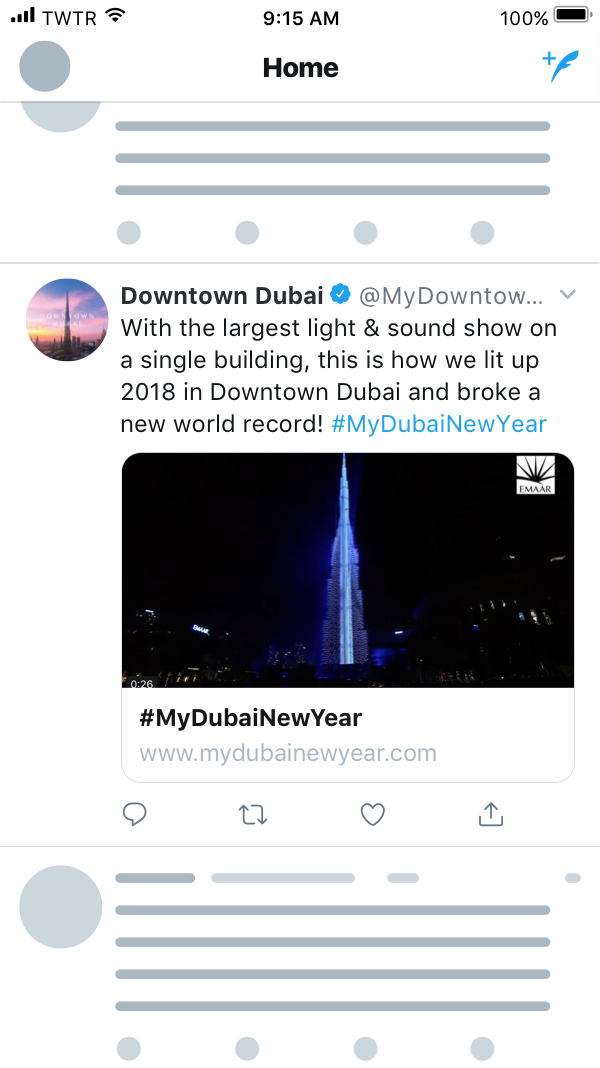Like the Downtown Dubai tweet

(373, 815)
